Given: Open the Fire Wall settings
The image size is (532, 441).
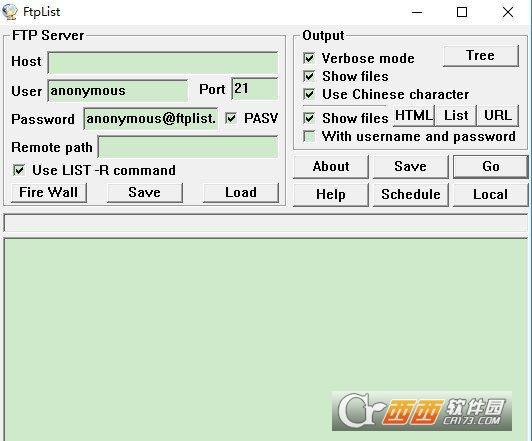Looking at the screenshot, I should [49, 193].
